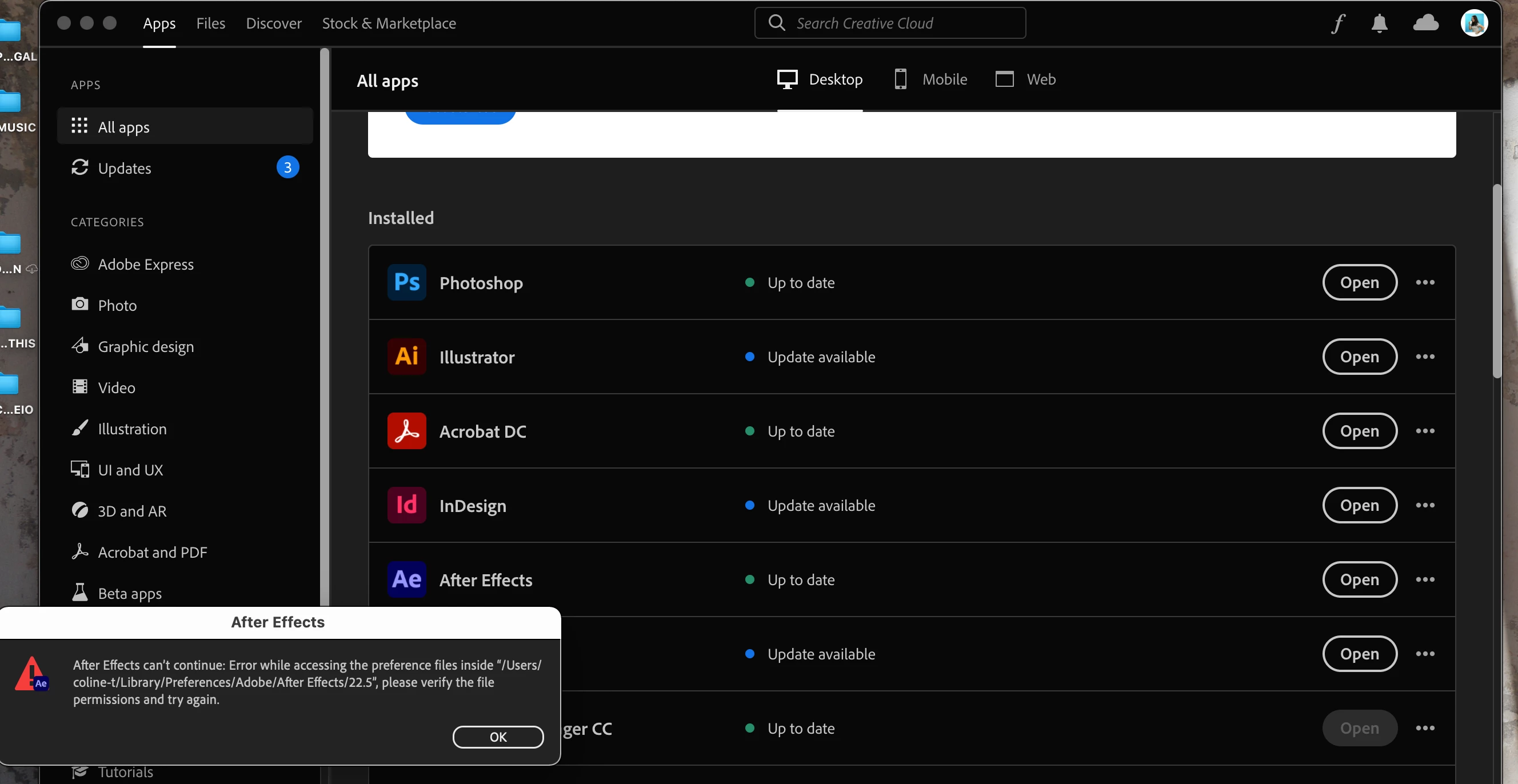
Task: Open the Files menu tab
Action: 210,23
